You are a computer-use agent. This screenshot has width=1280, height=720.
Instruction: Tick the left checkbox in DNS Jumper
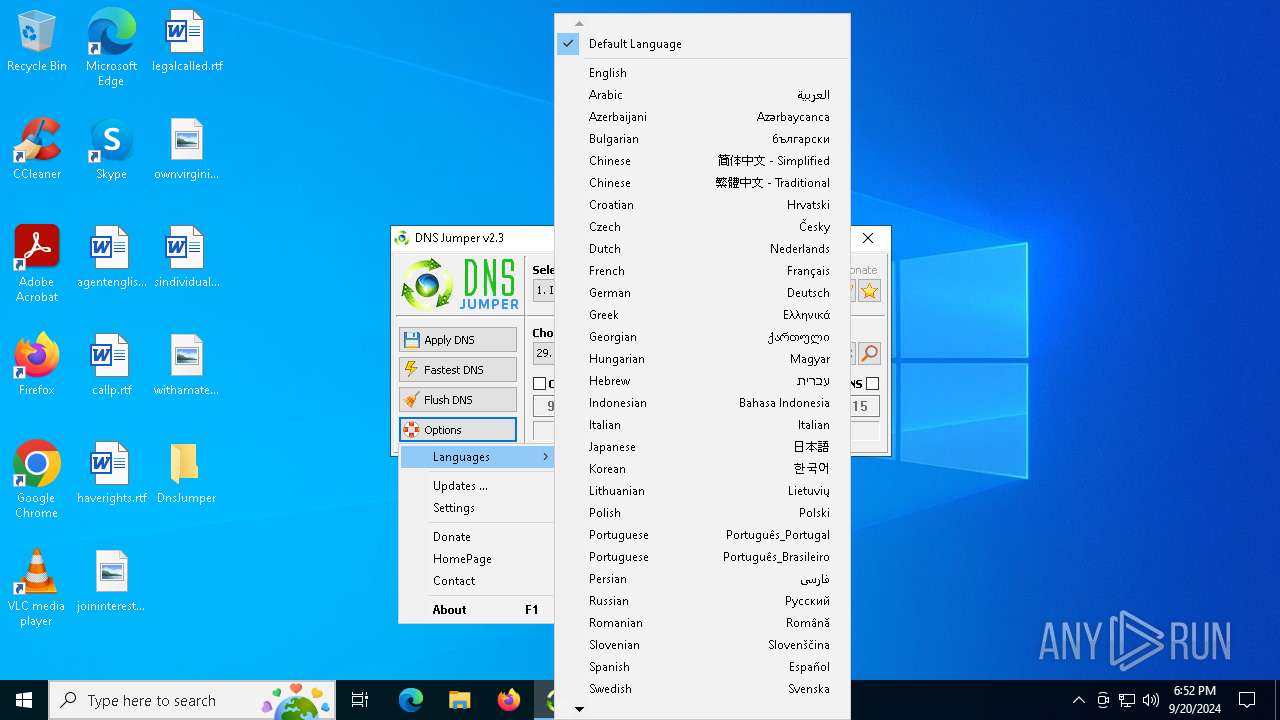540,384
